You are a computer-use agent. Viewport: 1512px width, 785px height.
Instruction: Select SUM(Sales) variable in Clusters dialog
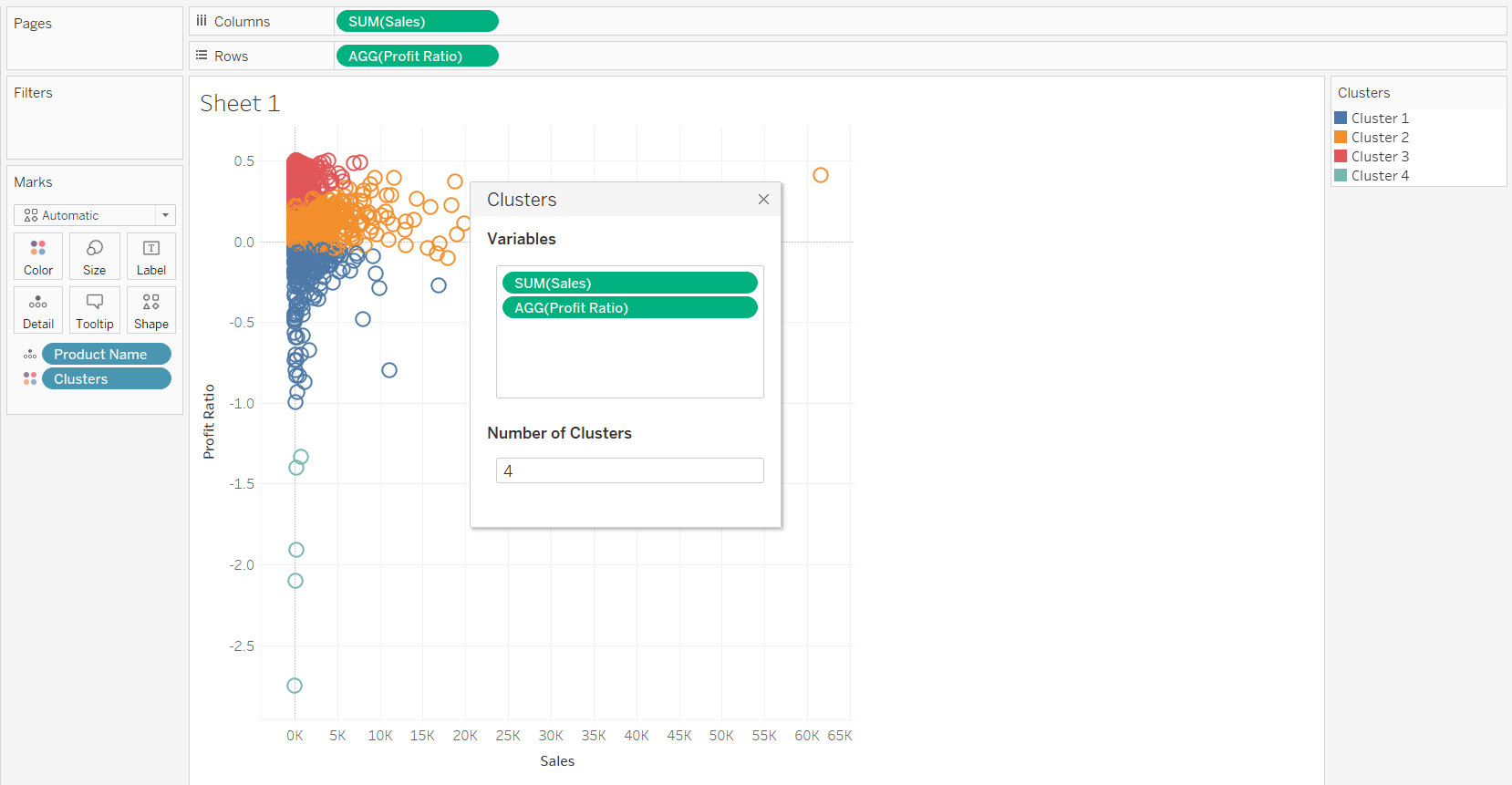click(x=629, y=283)
